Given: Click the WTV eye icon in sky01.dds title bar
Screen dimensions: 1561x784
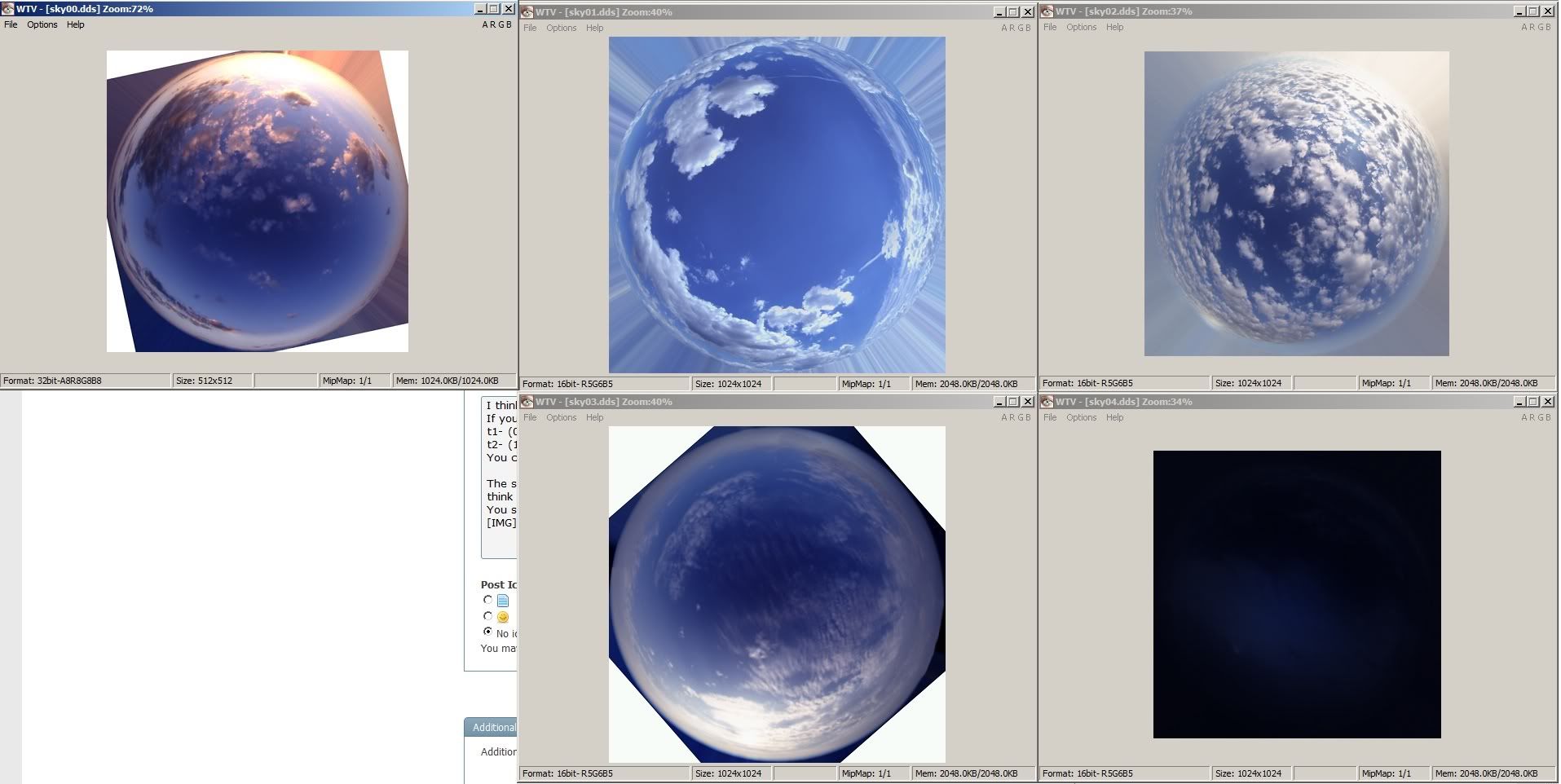Looking at the screenshot, I should point(527,12).
